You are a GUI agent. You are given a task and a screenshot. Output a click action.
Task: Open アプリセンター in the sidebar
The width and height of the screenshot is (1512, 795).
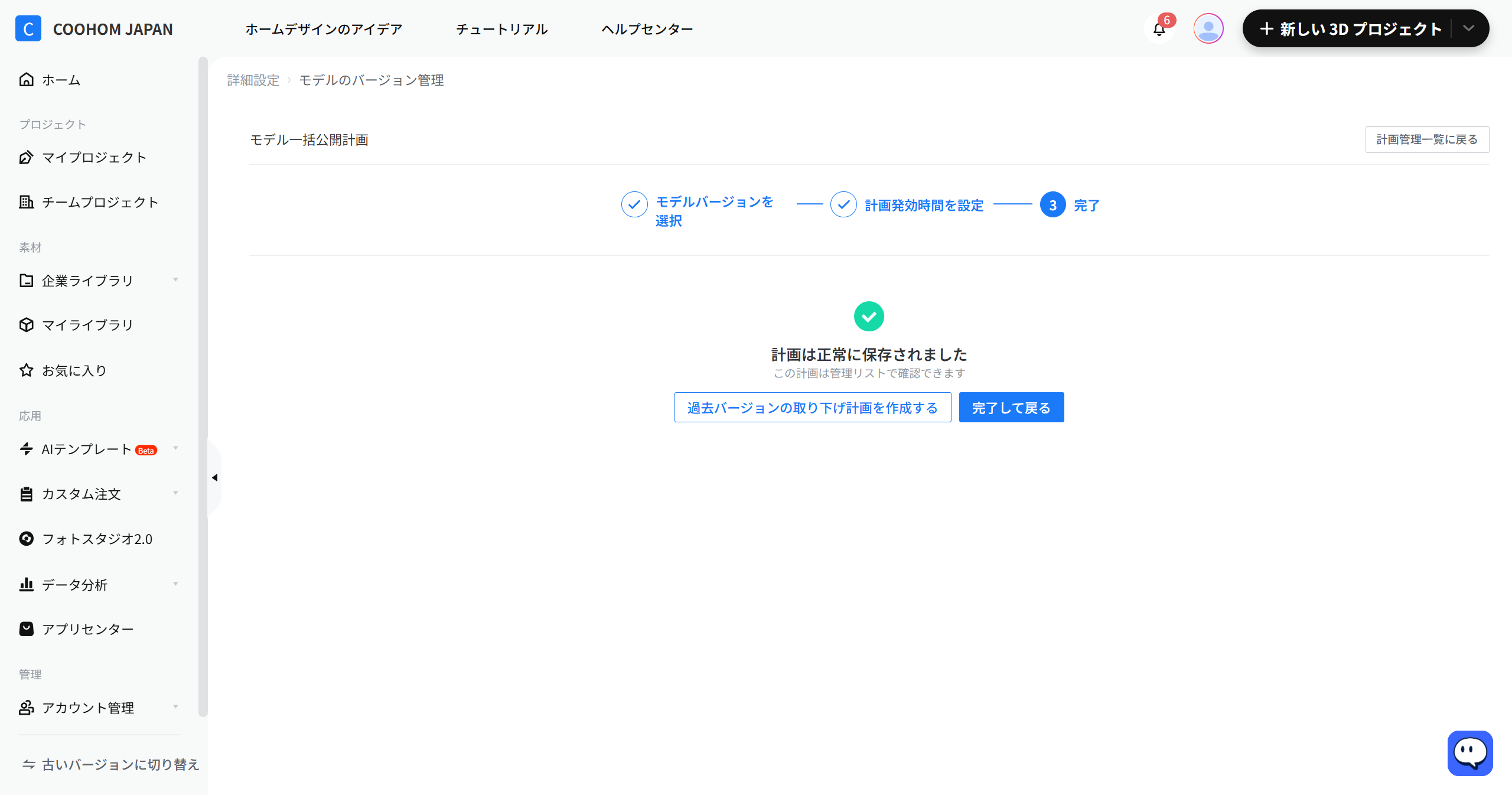click(x=88, y=629)
